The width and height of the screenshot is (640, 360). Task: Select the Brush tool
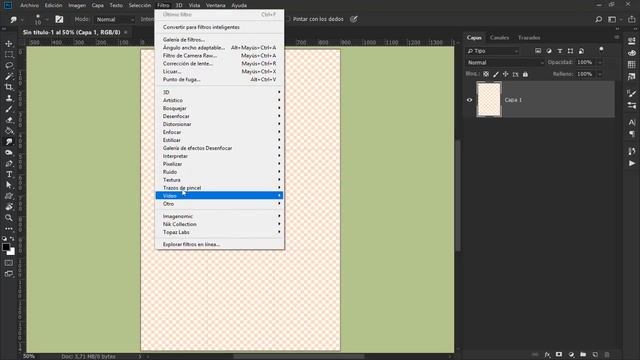click(x=9, y=109)
